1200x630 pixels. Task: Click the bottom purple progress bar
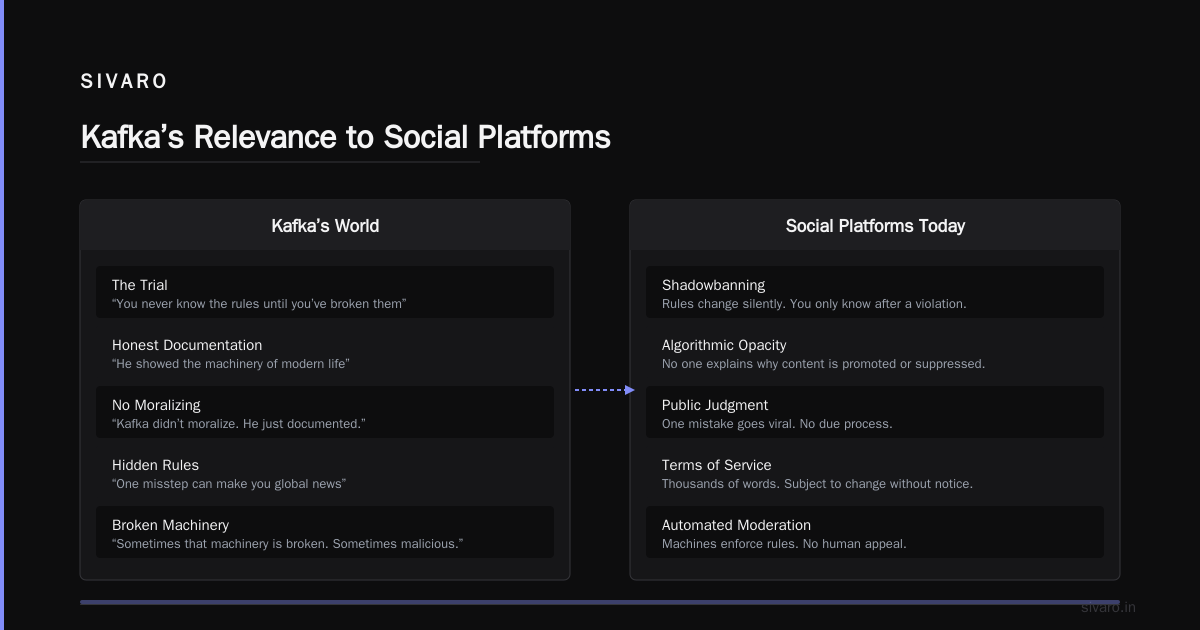(600, 602)
